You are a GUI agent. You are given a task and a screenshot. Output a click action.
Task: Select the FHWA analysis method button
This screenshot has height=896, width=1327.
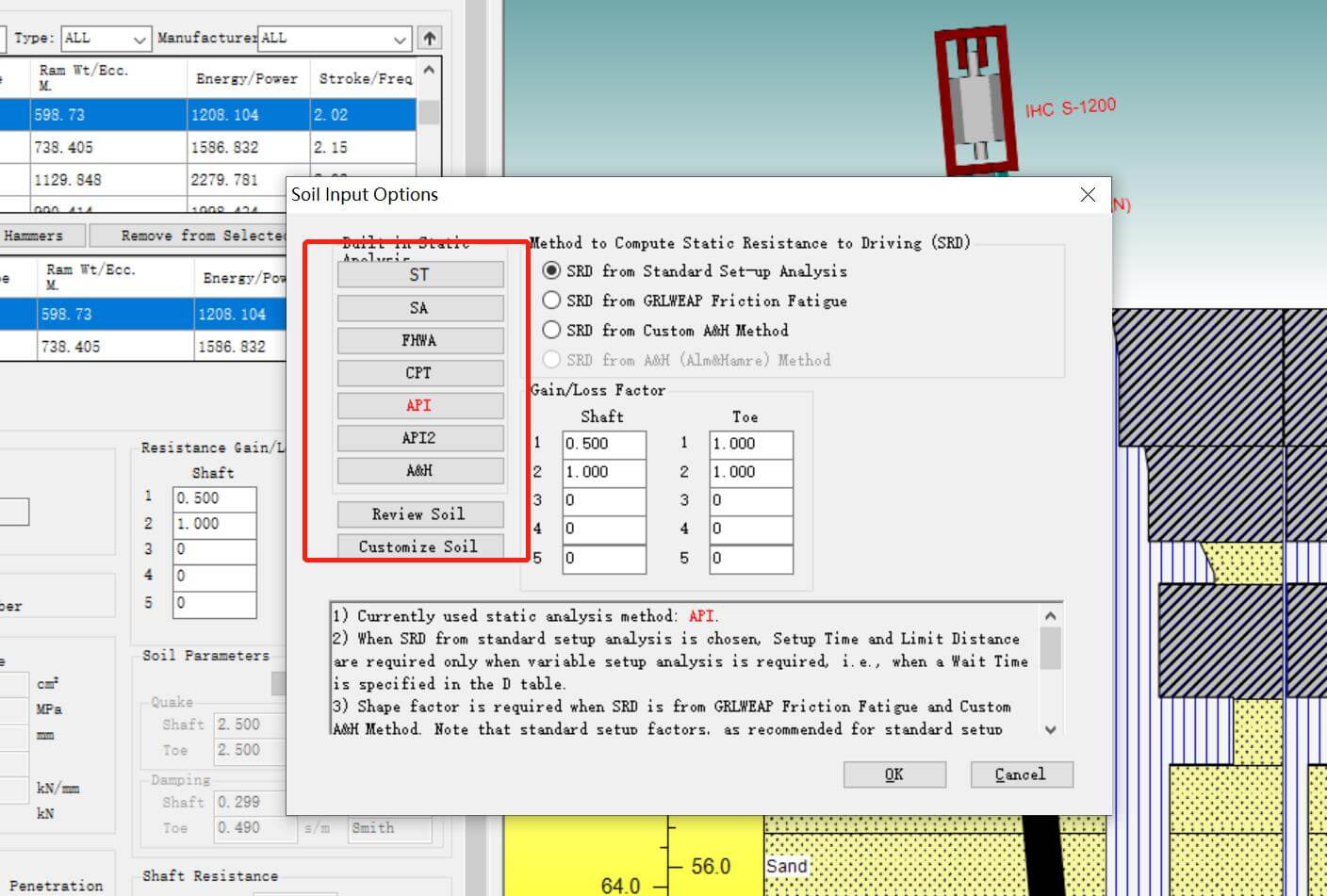pyautogui.click(x=419, y=340)
